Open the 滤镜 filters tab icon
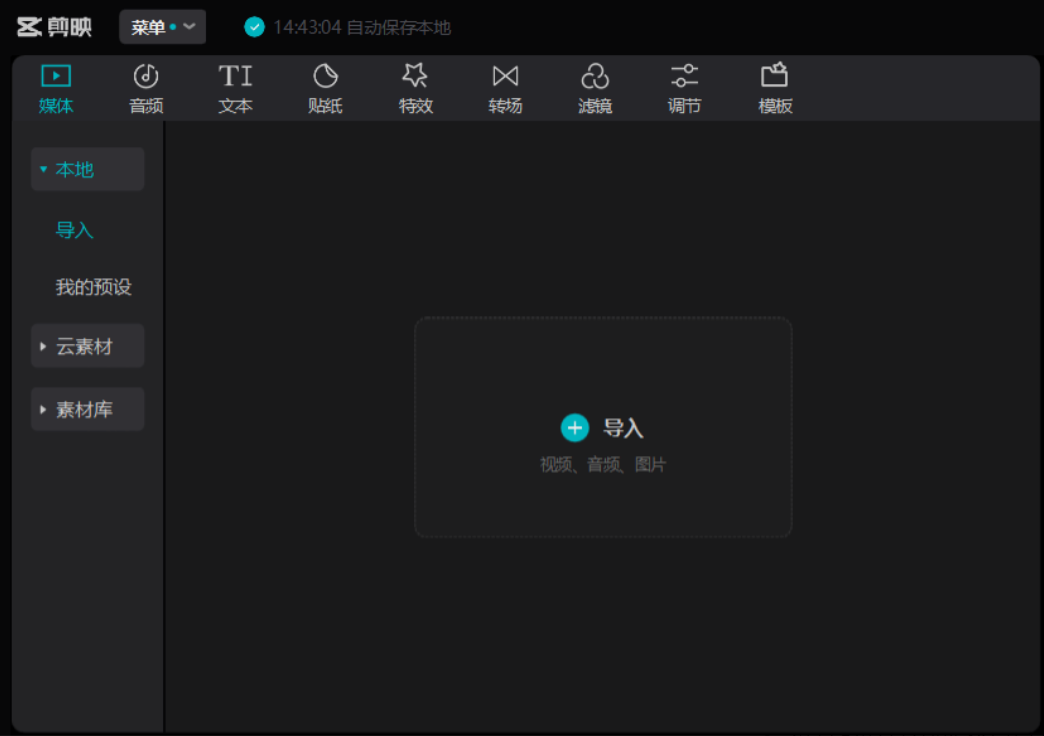 point(595,76)
